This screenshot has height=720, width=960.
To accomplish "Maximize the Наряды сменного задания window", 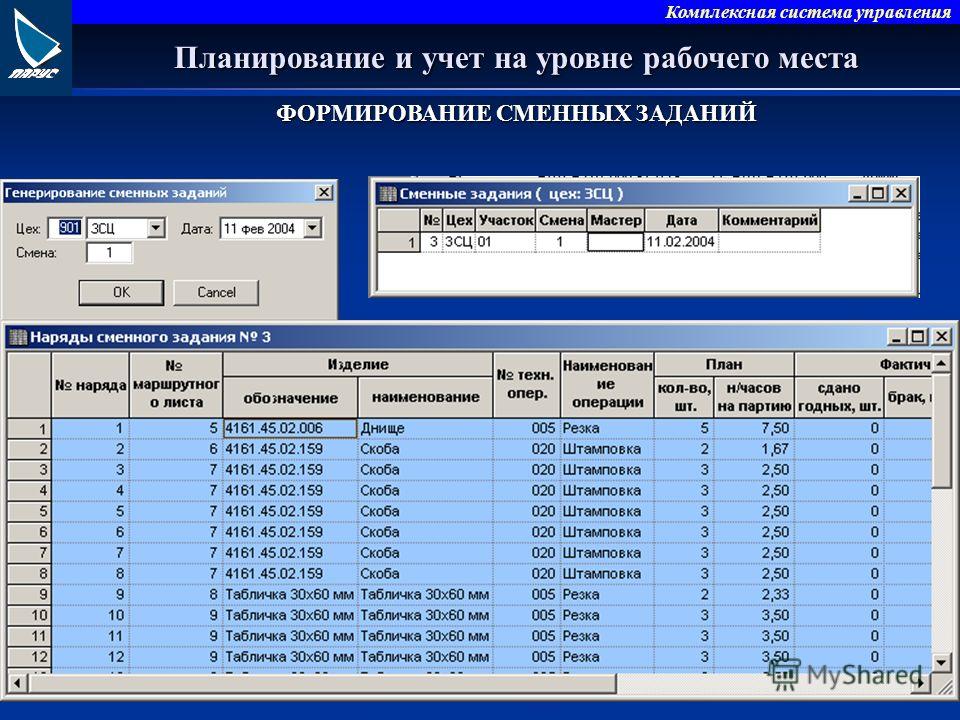I will pyautogui.click(x=918, y=336).
